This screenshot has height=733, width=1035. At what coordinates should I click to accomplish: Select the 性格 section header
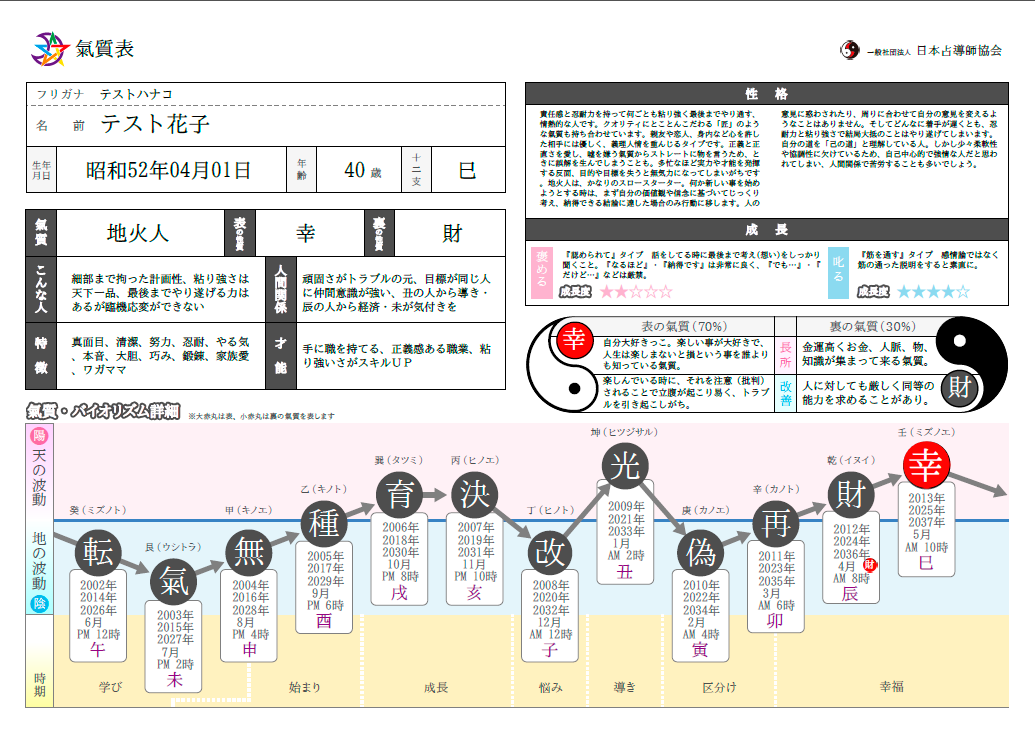[x=766, y=93]
